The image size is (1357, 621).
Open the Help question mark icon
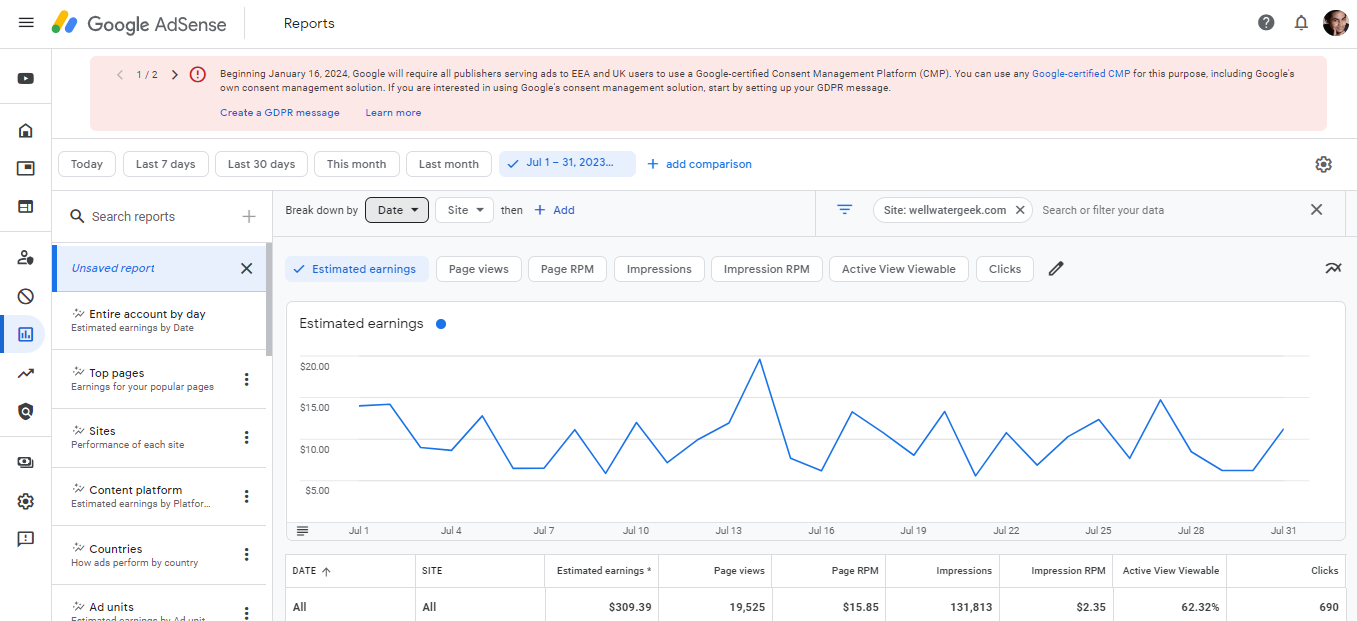point(1266,23)
